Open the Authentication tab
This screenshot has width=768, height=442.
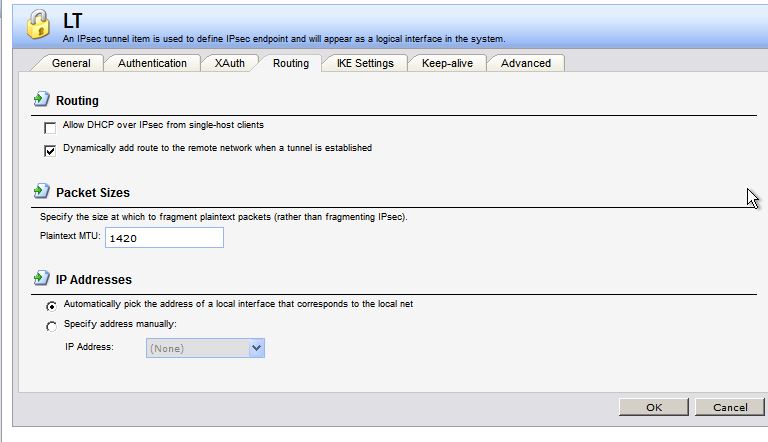[x=152, y=63]
